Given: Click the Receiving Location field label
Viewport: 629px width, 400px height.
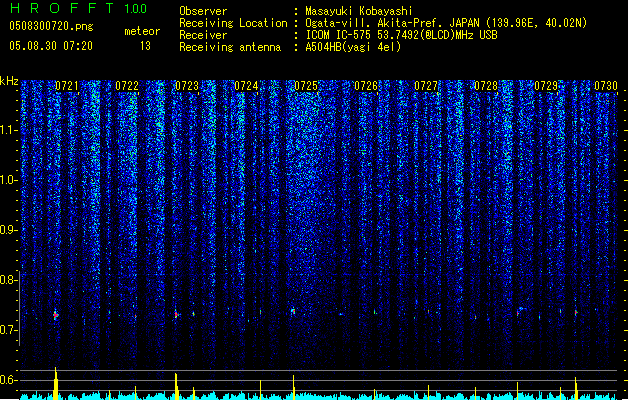Looking at the screenshot, I should [233, 23].
